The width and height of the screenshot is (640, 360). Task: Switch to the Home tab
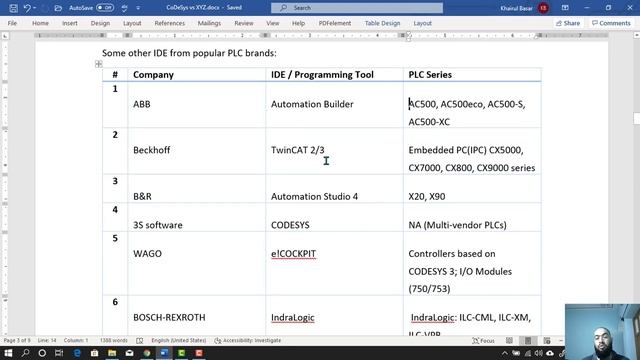40,23
